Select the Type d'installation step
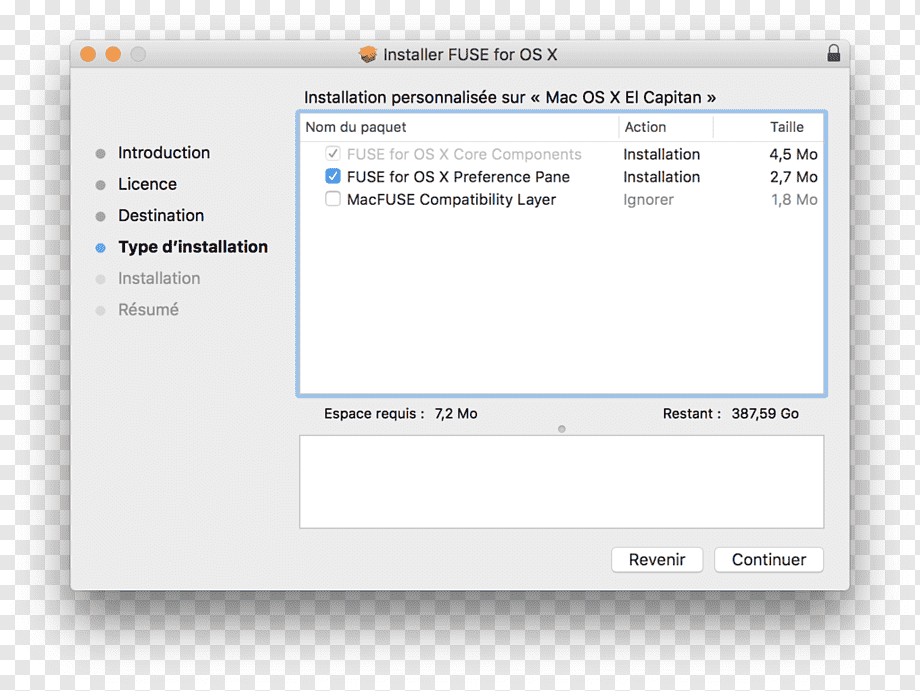The width and height of the screenshot is (920, 691). tap(193, 247)
